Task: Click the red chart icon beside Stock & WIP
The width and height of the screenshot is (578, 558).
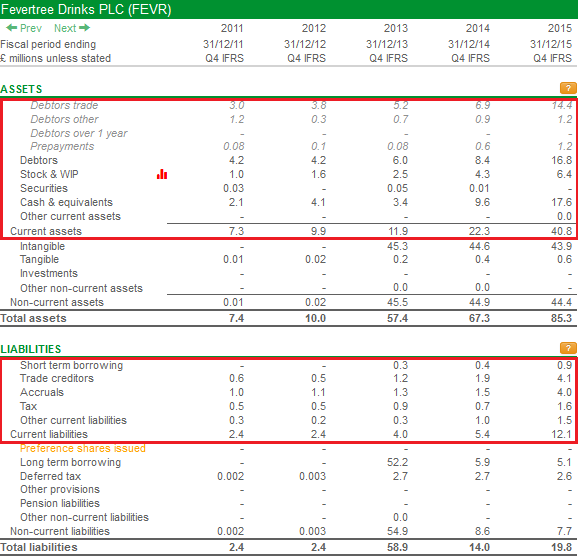Action: click(162, 174)
